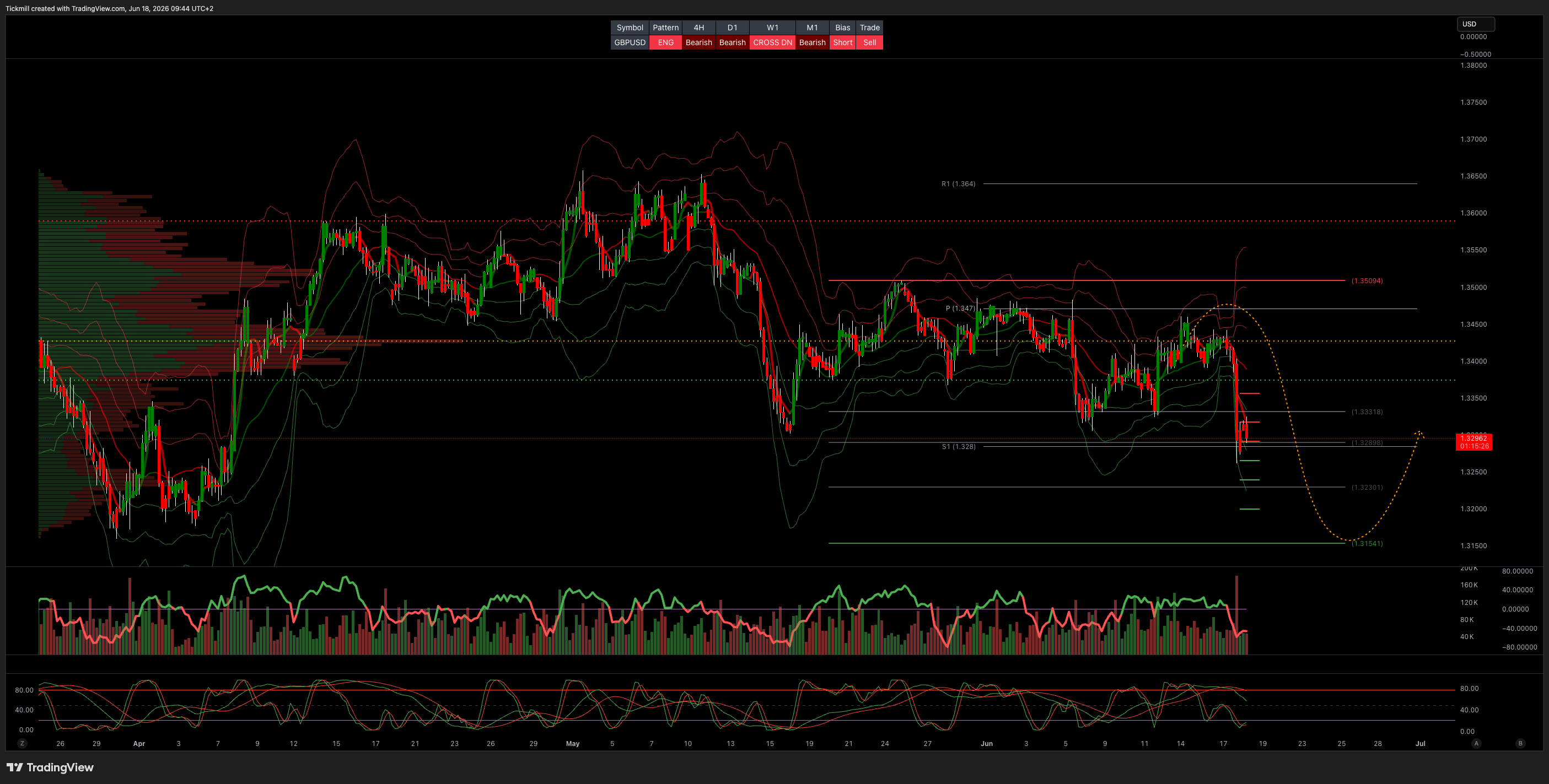Click the D1 timeframe header cell
This screenshot has height=784, width=1549.
click(x=733, y=28)
